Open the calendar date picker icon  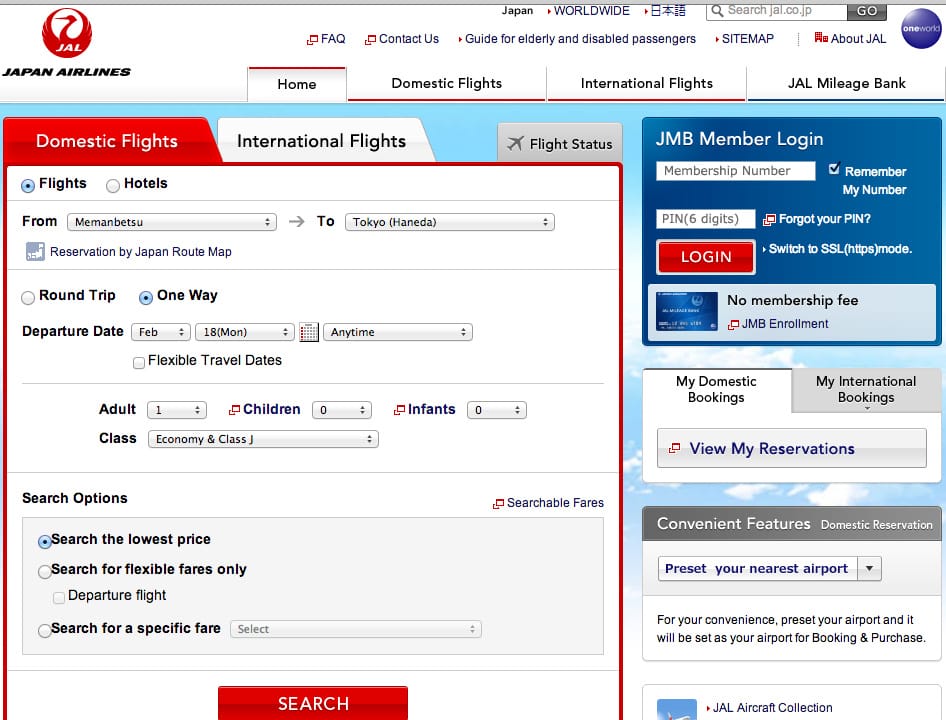(309, 332)
